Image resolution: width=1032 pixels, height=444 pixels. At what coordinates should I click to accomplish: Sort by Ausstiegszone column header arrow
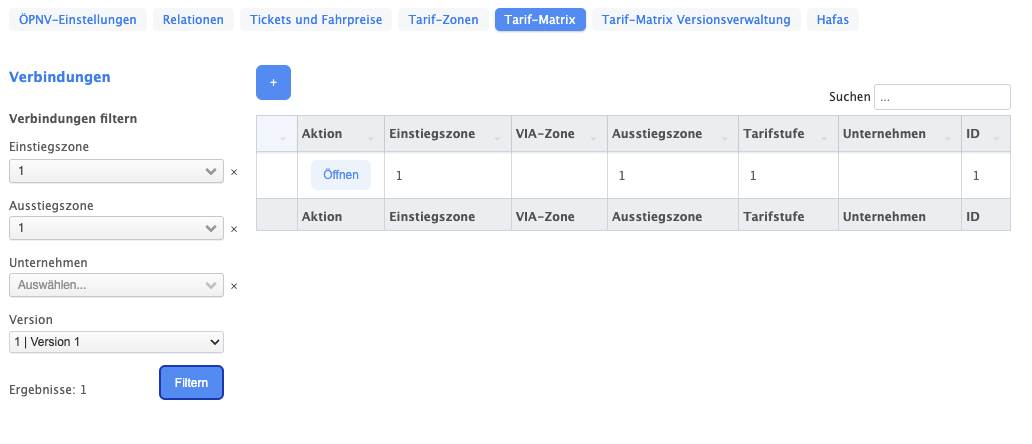click(727, 137)
